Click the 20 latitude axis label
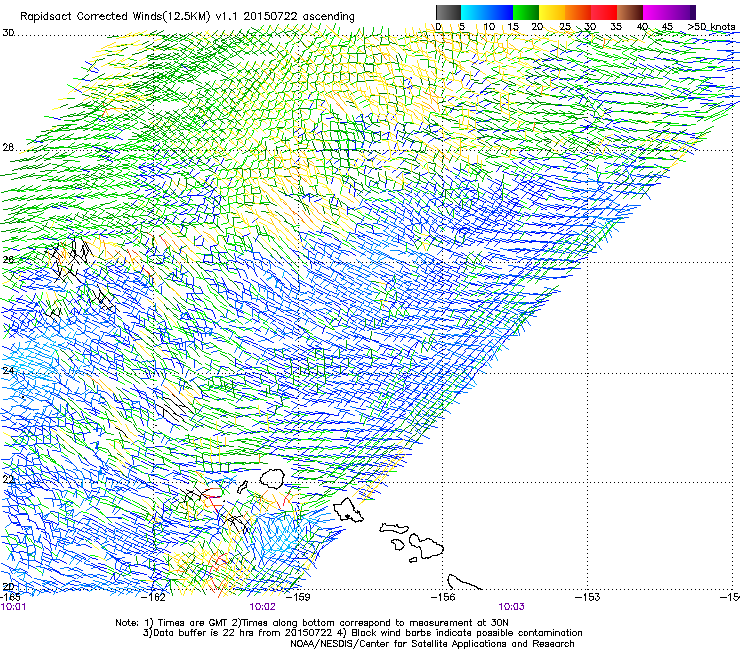The image size is (740, 650). point(8,587)
